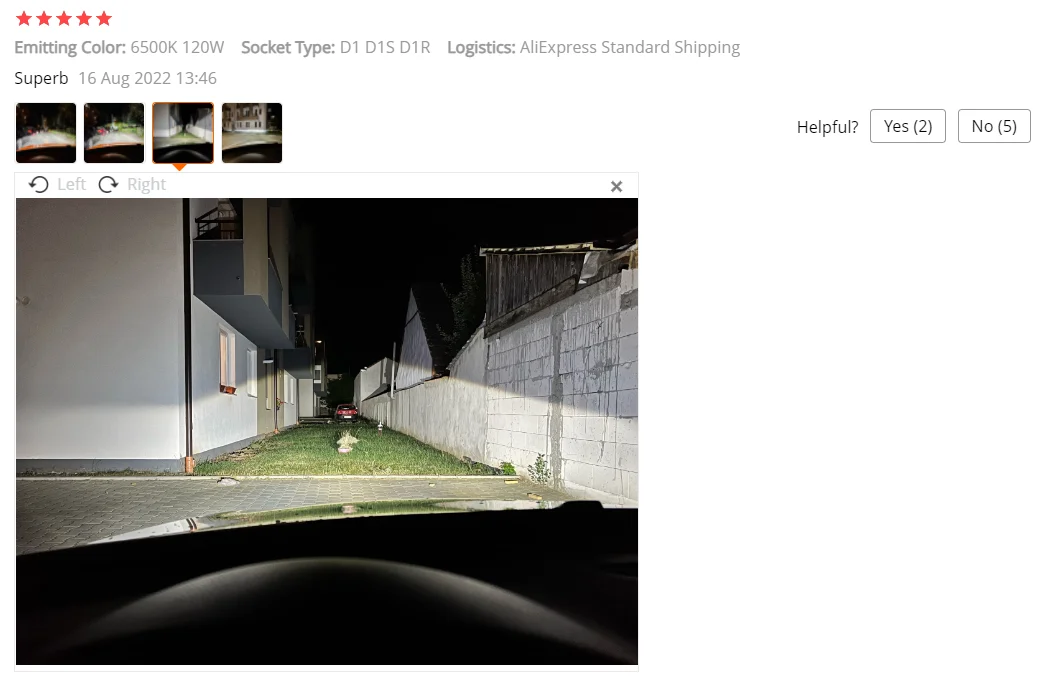This screenshot has height=678, width=1045.
Task: Open the first review photo thumbnail
Action: tap(46, 133)
